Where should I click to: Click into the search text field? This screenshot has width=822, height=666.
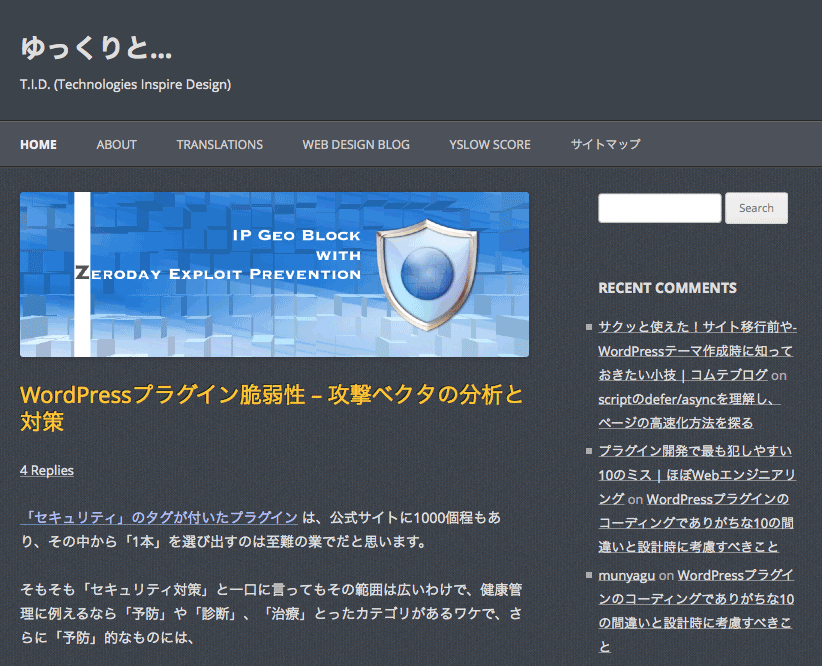pos(659,208)
